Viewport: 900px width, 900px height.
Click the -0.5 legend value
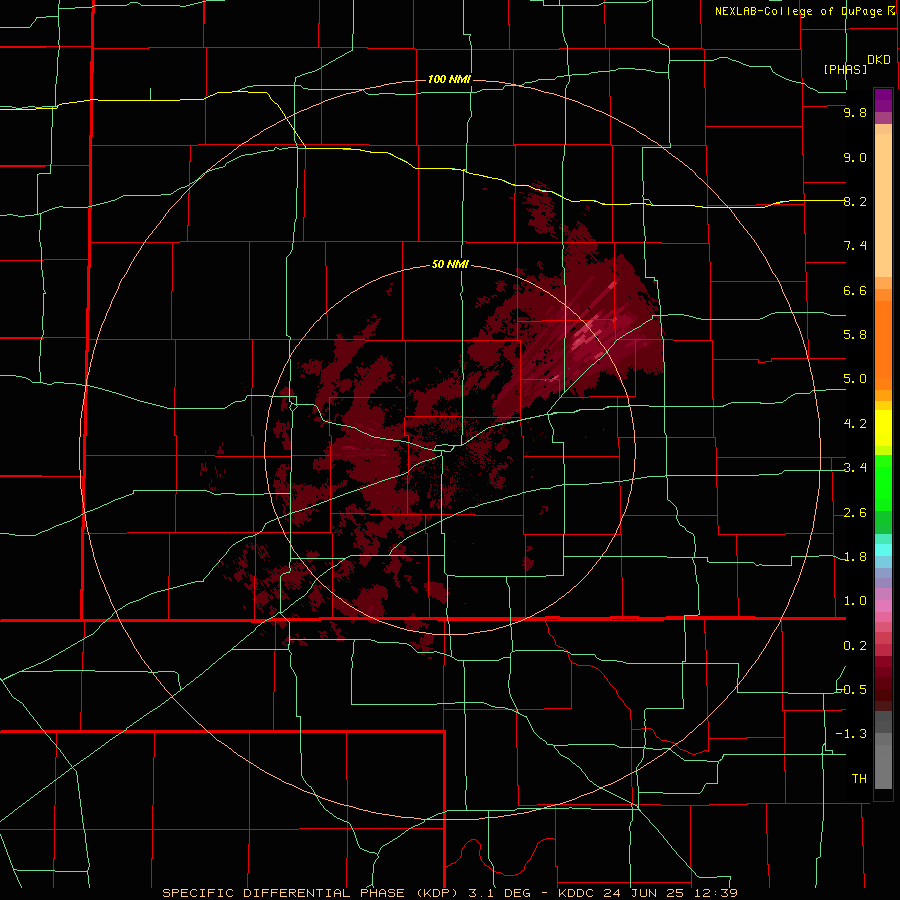coord(852,690)
